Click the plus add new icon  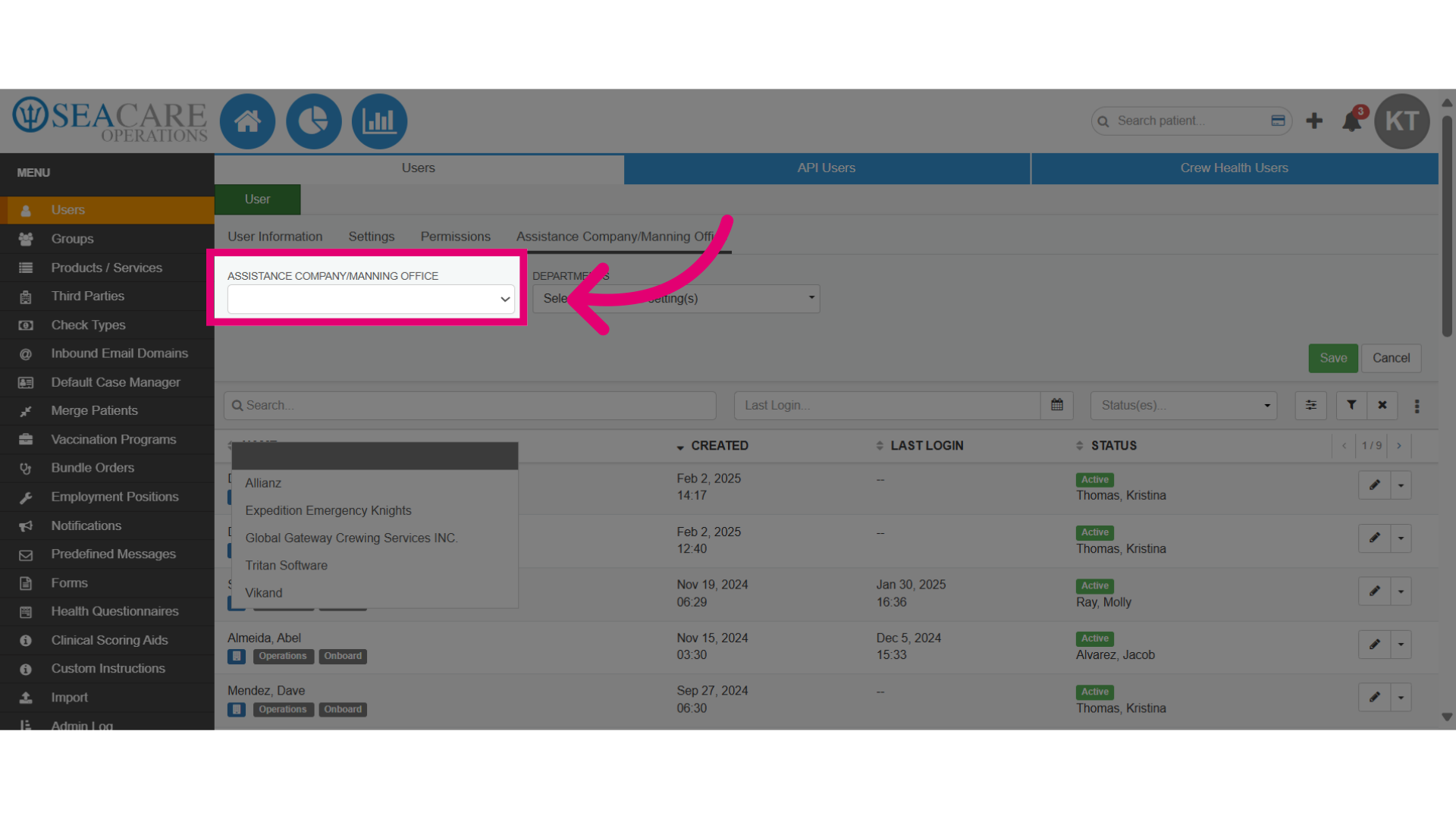tap(1314, 121)
